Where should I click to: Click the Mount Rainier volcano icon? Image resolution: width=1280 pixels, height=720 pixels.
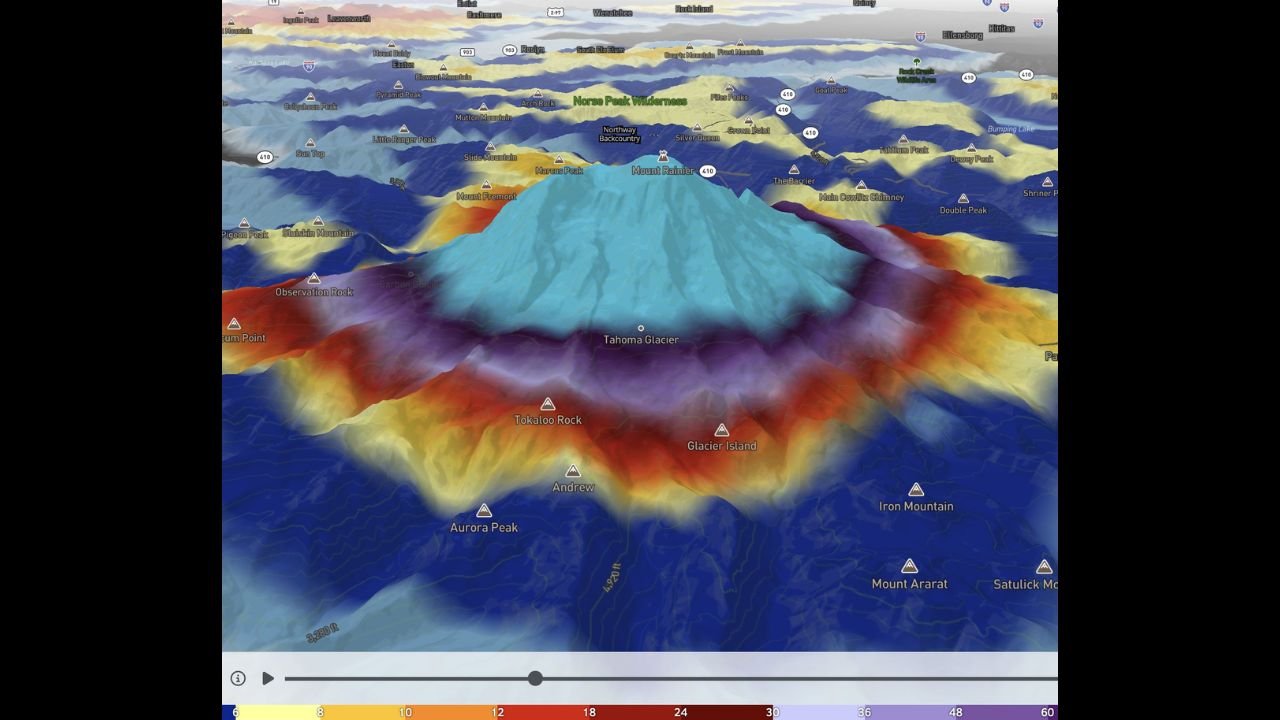[x=662, y=156]
